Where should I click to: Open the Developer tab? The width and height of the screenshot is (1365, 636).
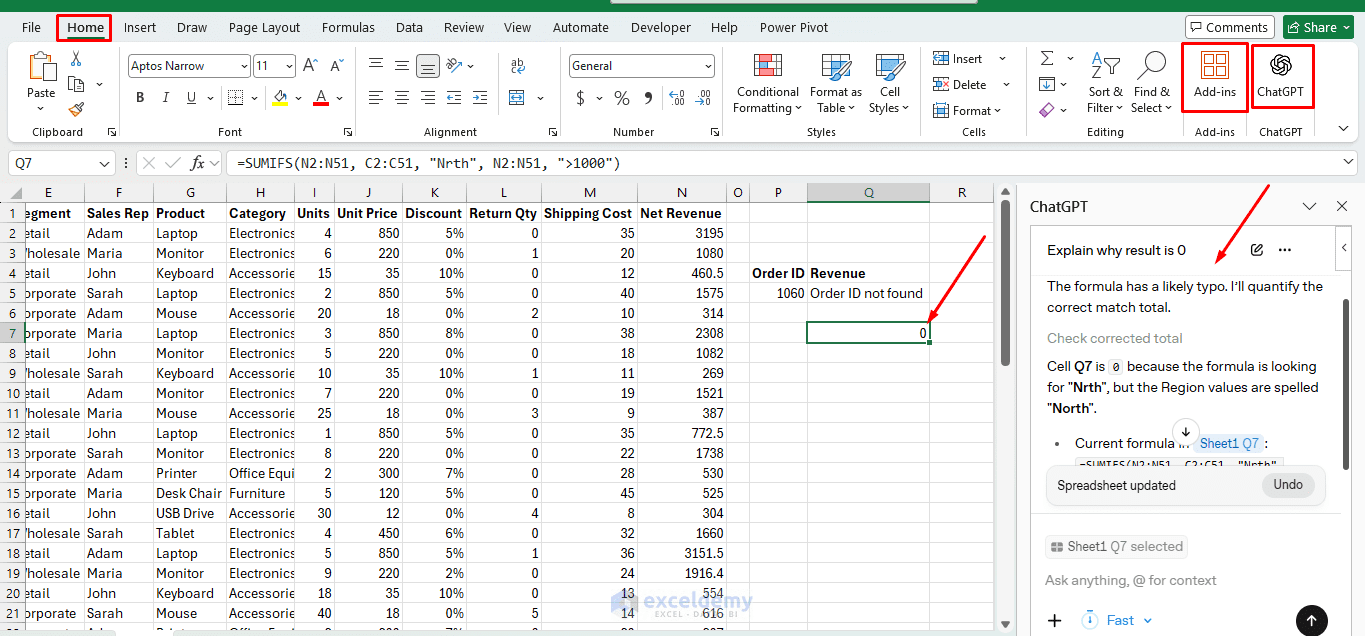click(661, 27)
